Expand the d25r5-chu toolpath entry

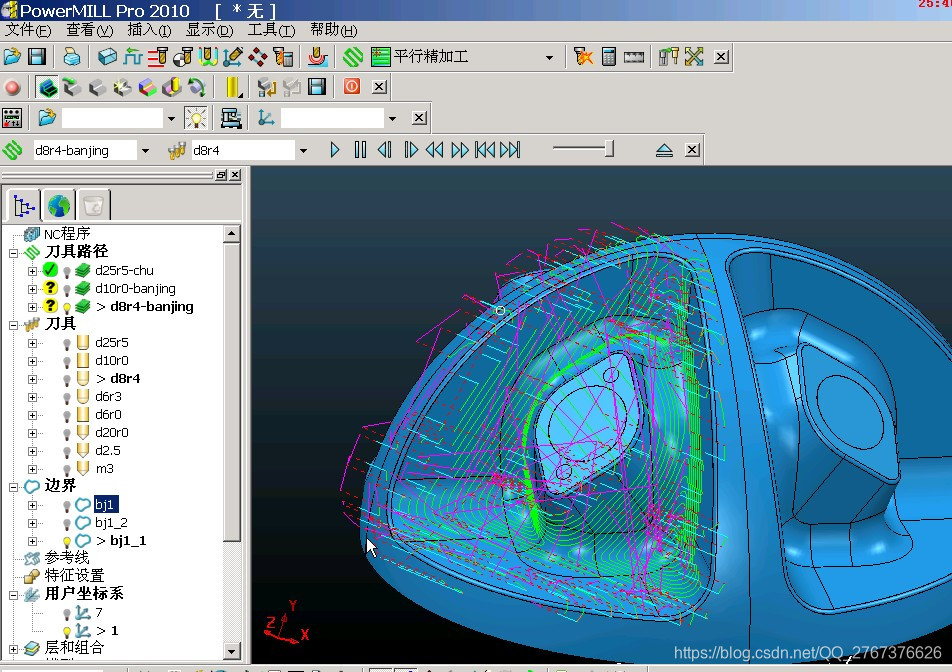tap(32, 271)
